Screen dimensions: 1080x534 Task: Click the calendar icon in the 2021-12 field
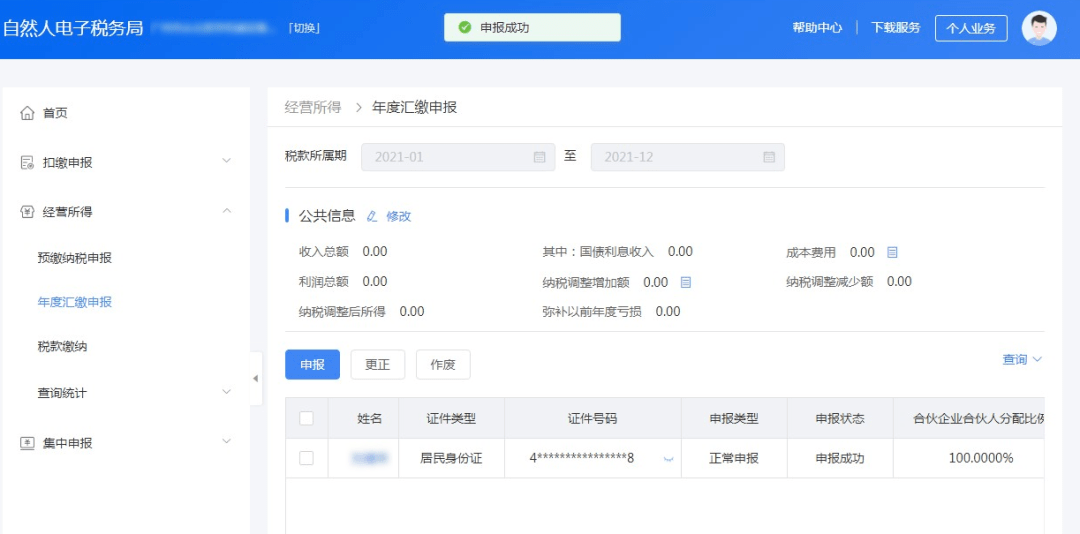pyautogui.click(x=769, y=157)
